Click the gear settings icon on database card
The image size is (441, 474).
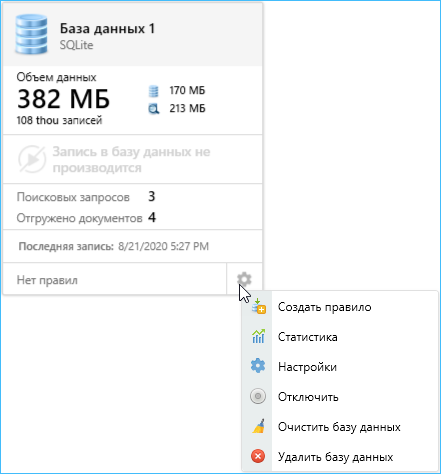pos(244,279)
